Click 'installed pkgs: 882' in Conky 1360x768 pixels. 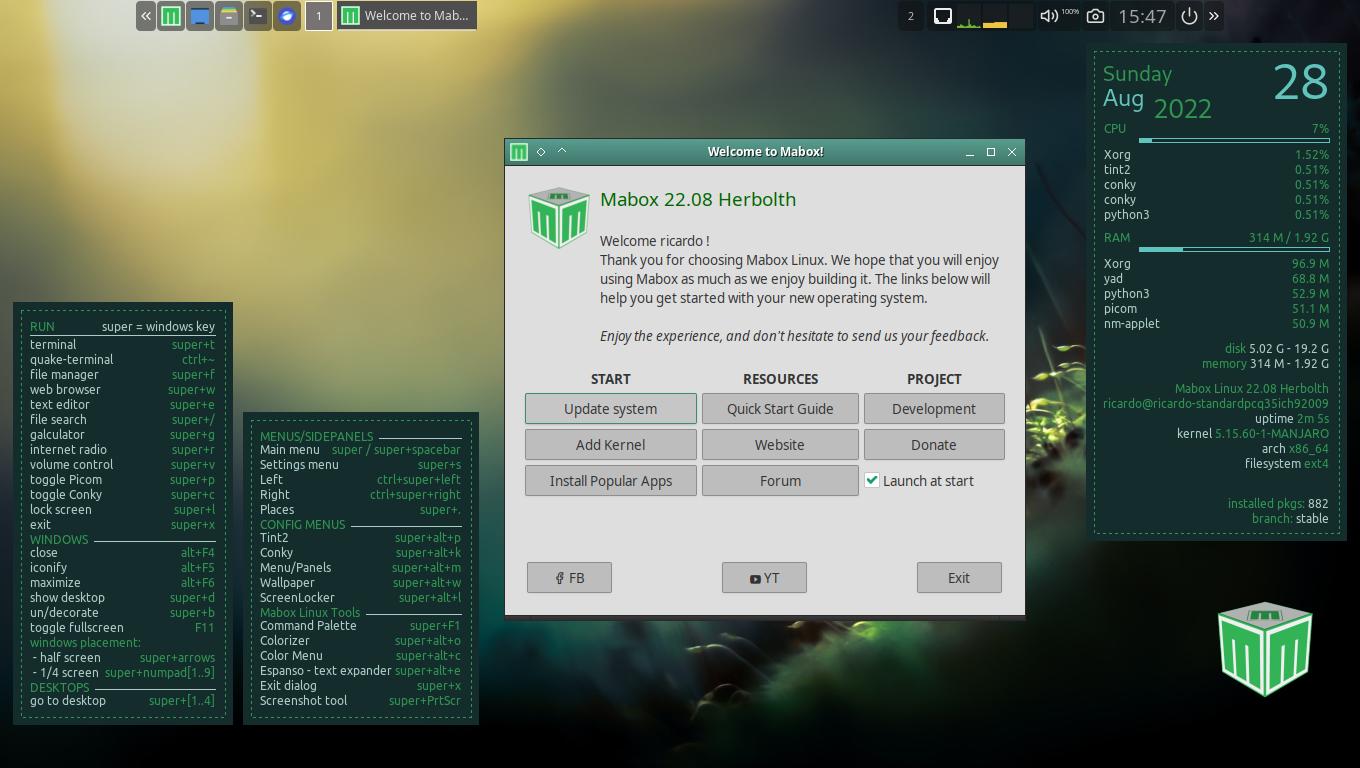tap(1278, 504)
